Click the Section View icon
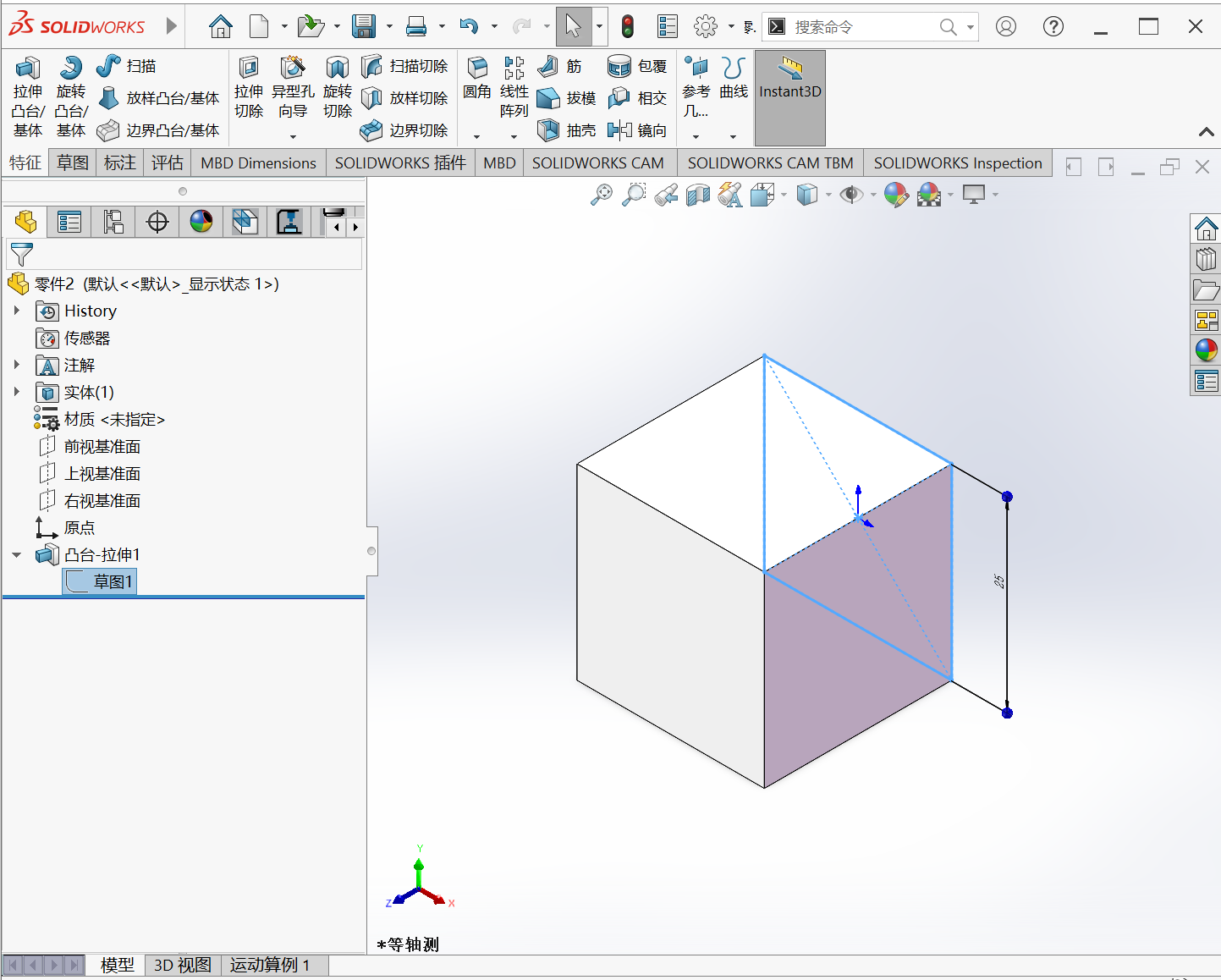This screenshot has width=1221, height=980. click(x=698, y=195)
